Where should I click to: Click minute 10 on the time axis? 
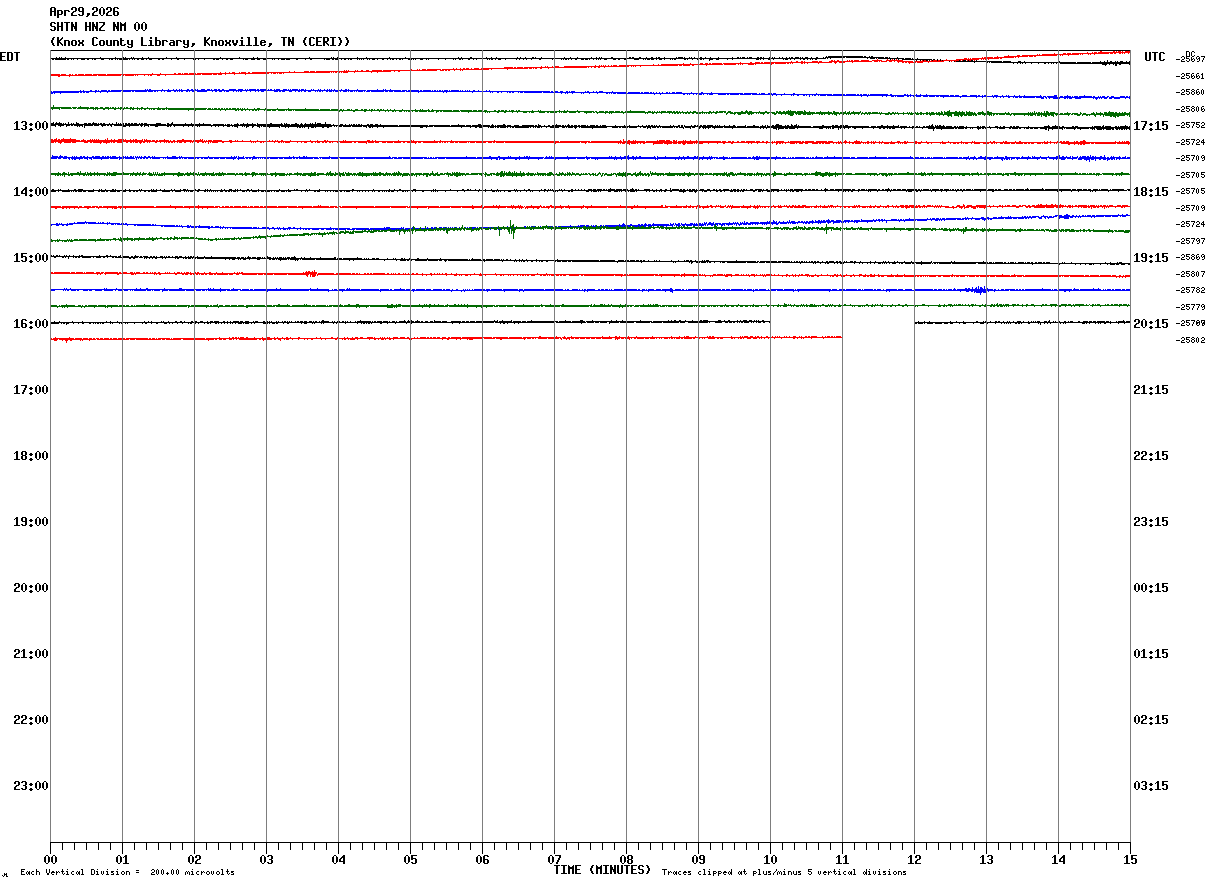tap(770, 860)
